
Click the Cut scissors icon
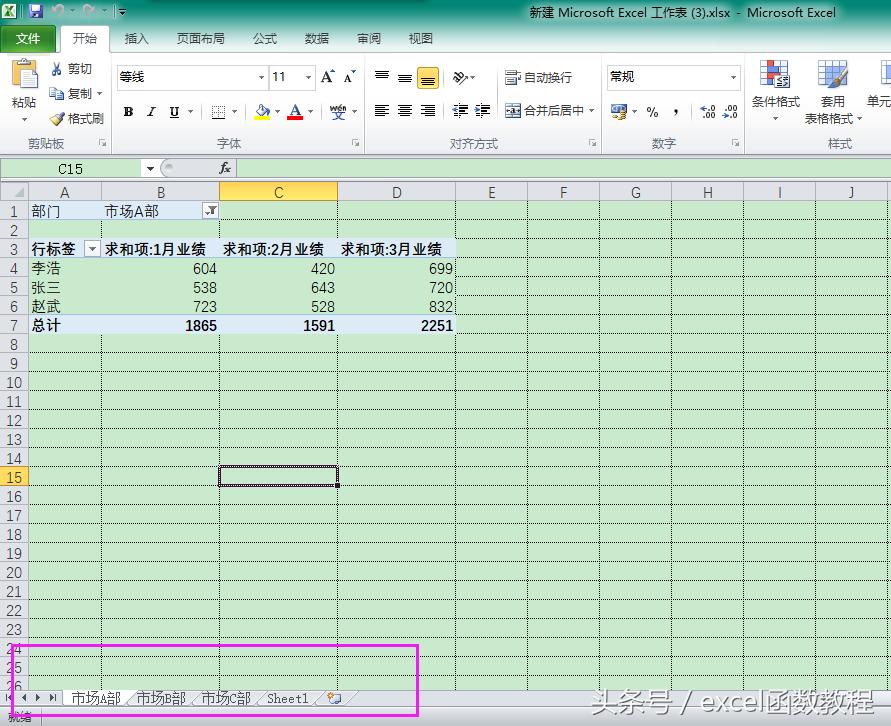coord(57,69)
